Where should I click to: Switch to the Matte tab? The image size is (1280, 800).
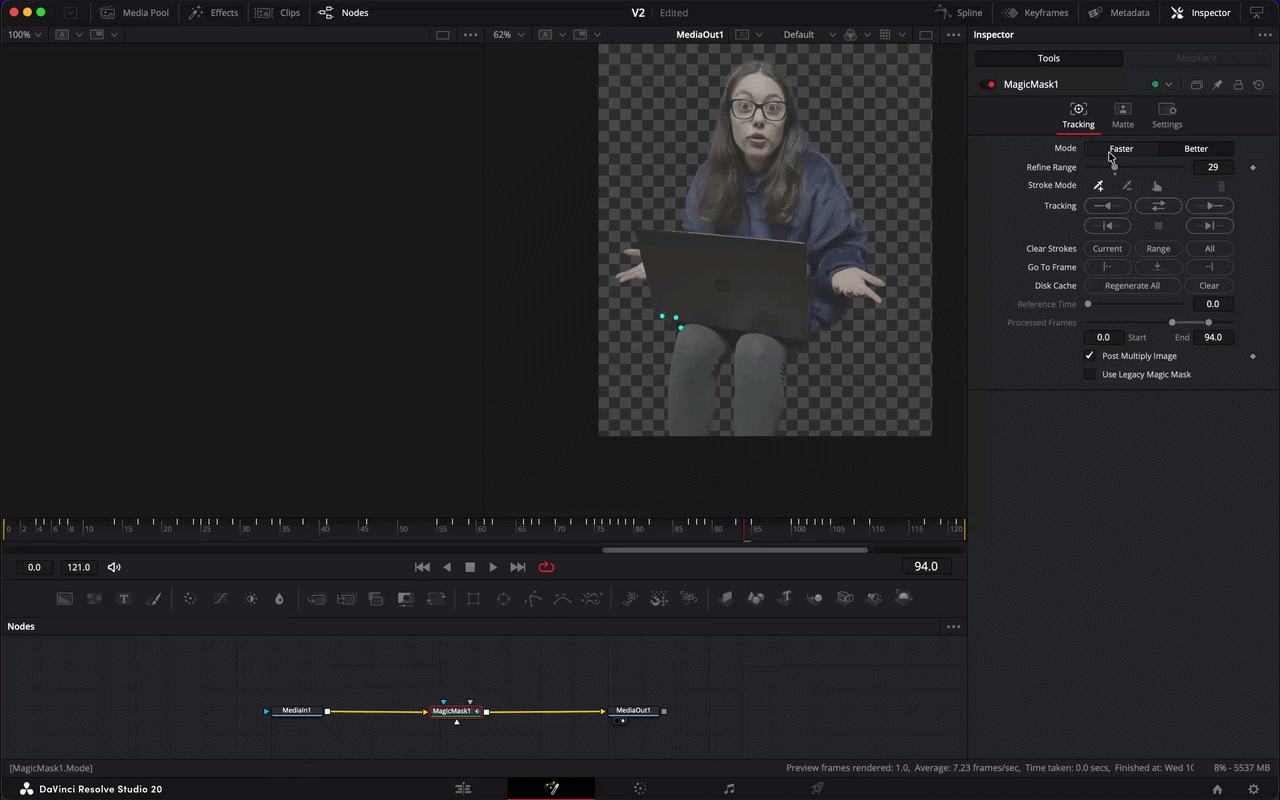pyautogui.click(x=1122, y=115)
